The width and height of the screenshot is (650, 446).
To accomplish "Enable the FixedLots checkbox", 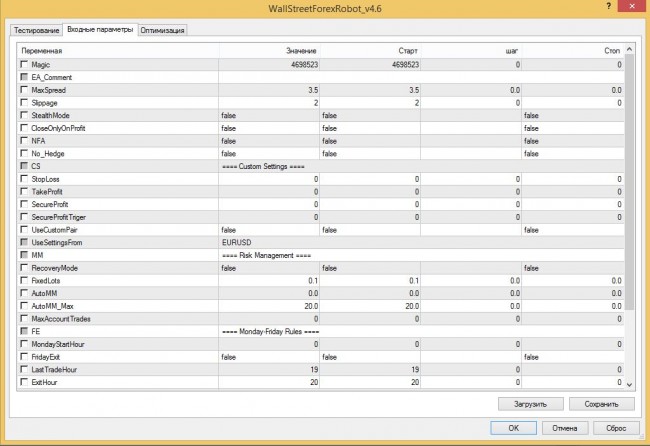I will 24,280.
